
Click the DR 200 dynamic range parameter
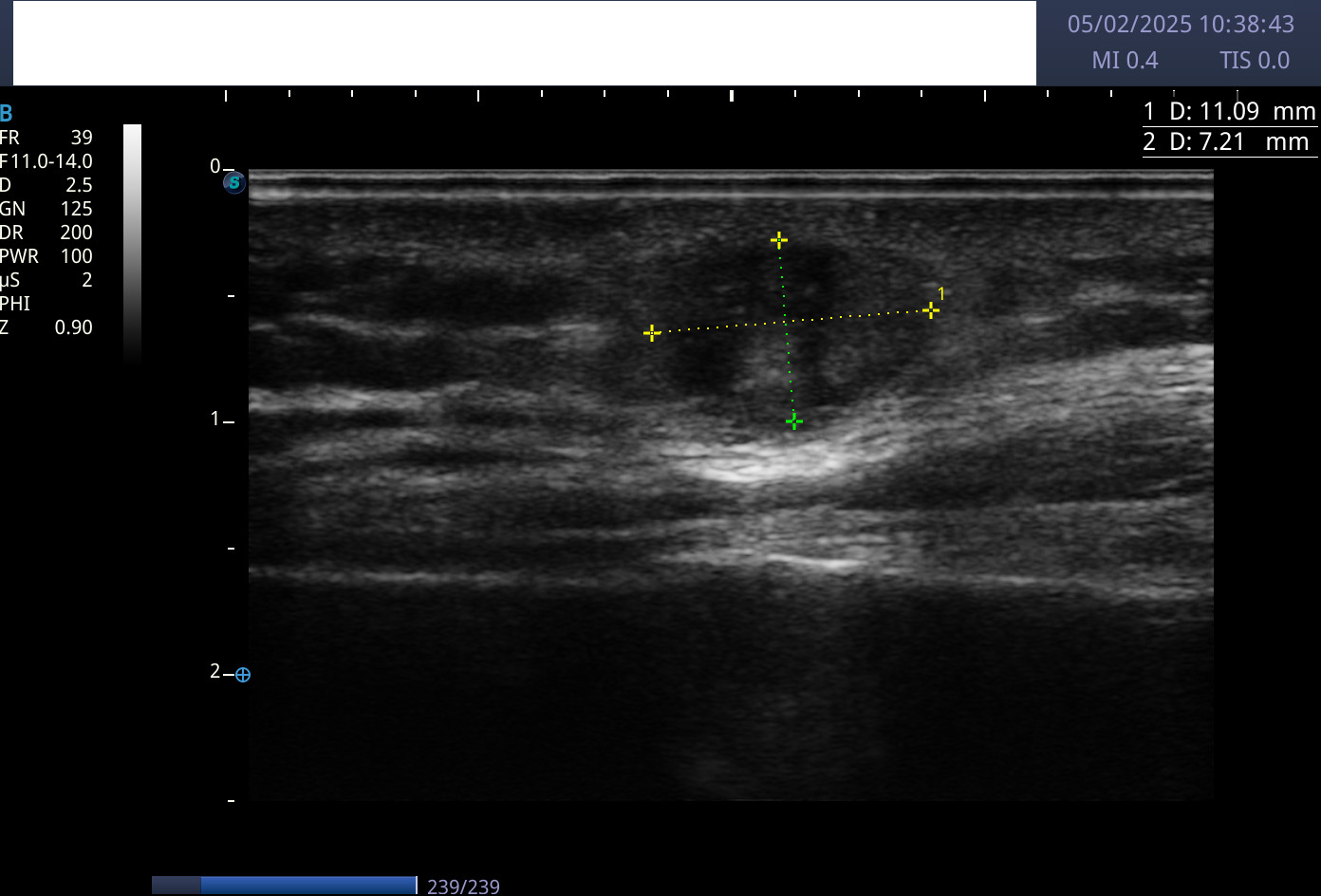pos(47,233)
